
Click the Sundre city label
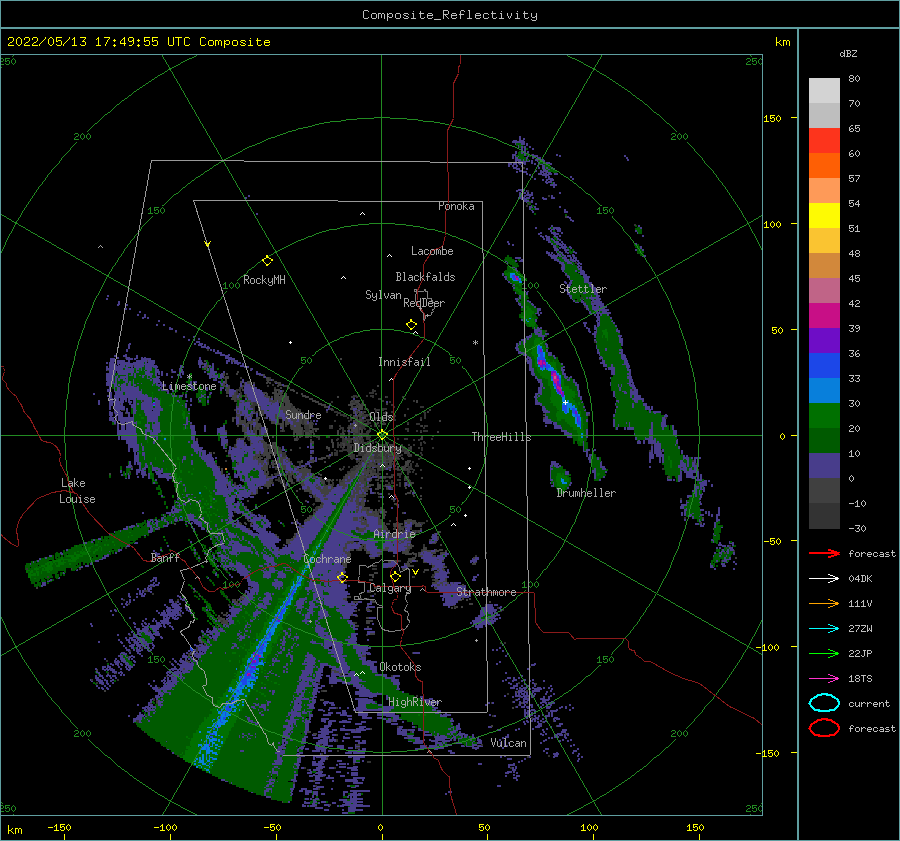pyautogui.click(x=303, y=414)
